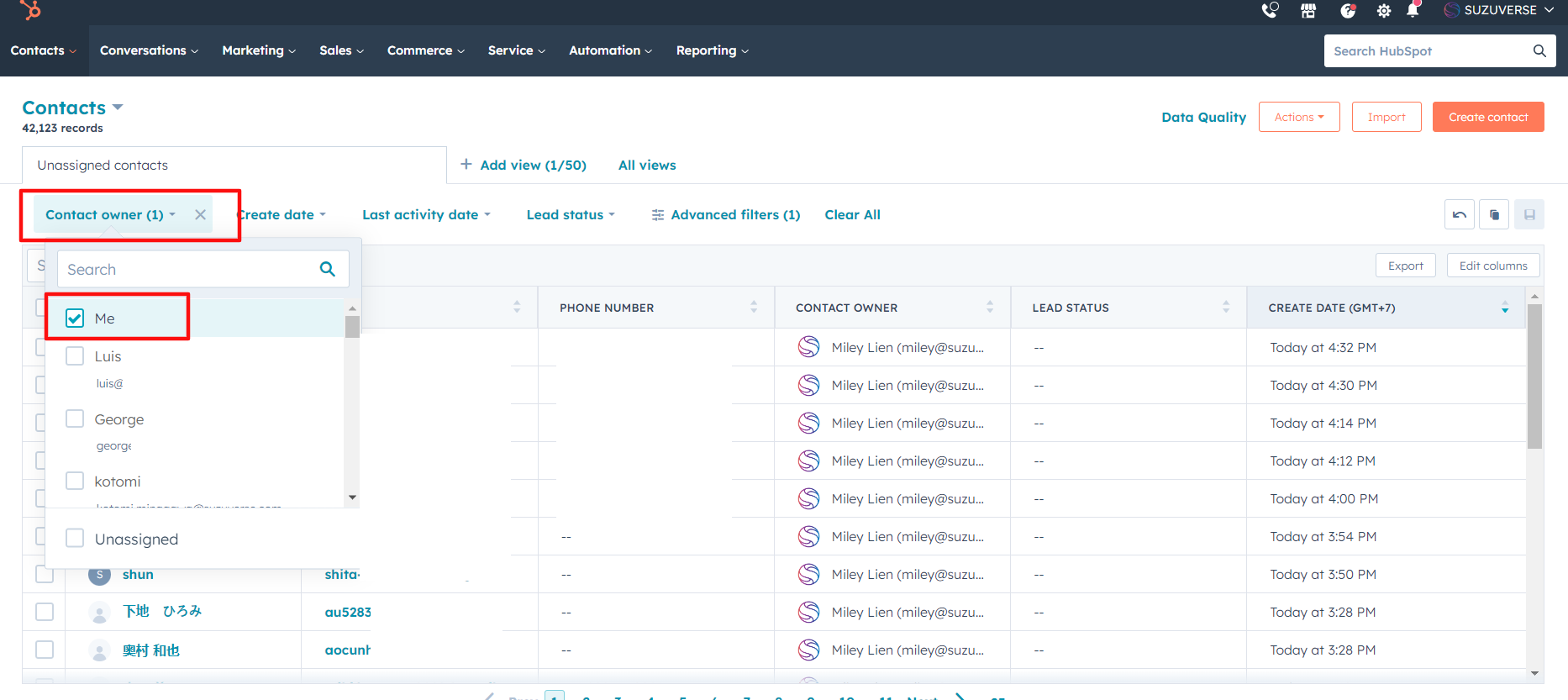Check the Luis owner checkbox
The height and width of the screenshot is (700, 1568).
pos(75,356)
